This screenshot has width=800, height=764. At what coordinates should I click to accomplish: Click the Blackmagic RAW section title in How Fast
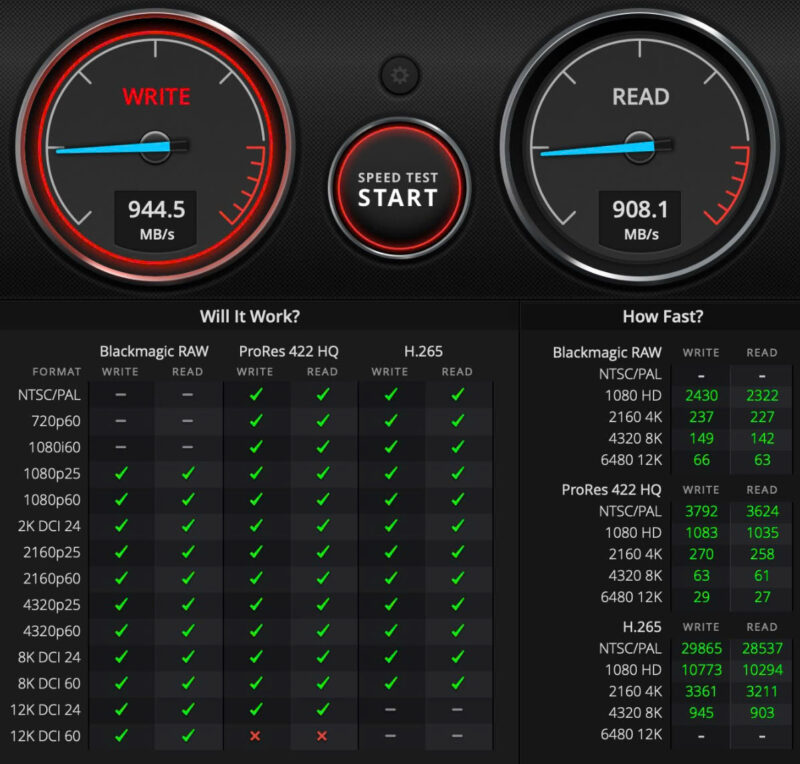607,352
